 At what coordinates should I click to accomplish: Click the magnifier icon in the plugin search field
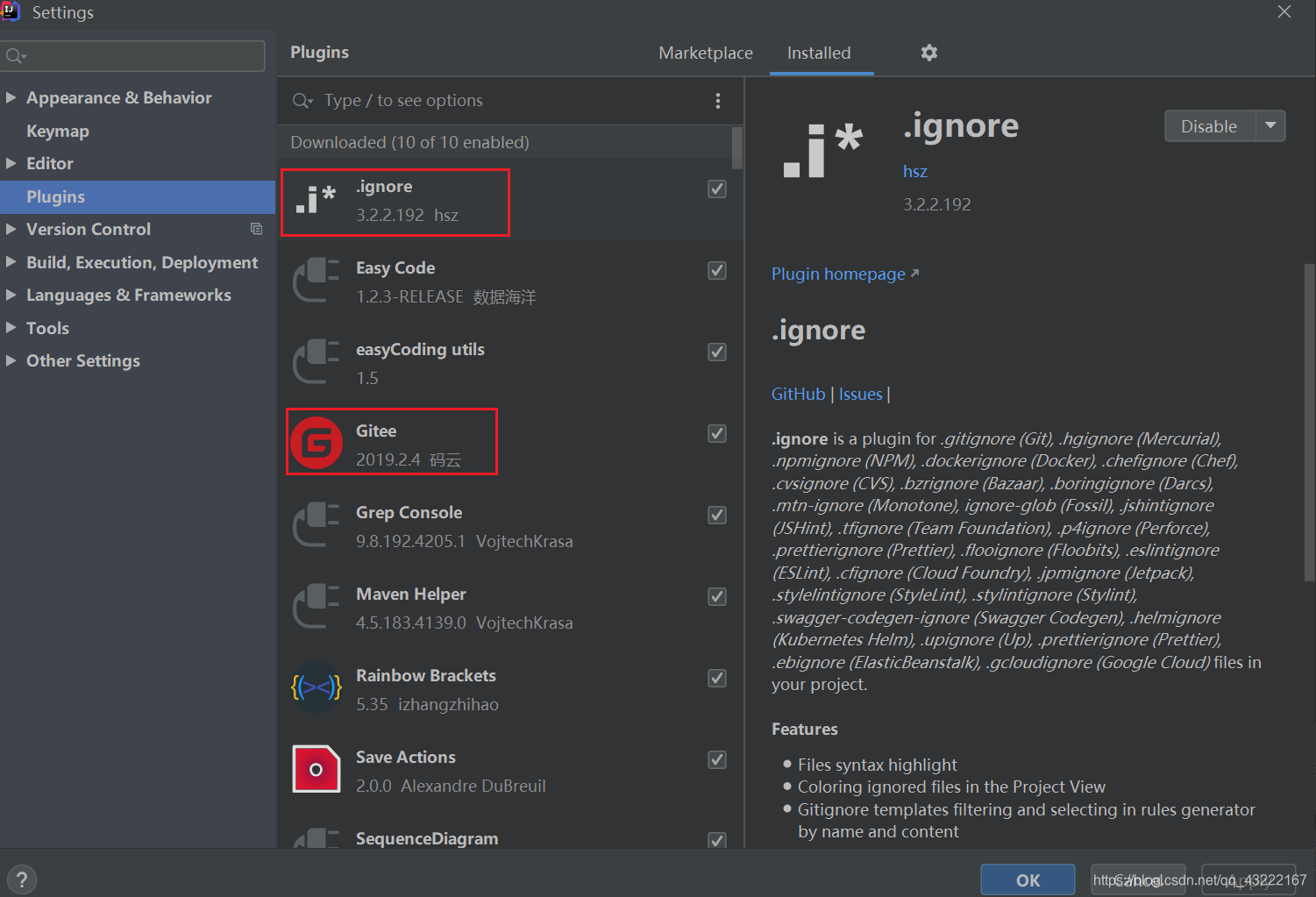[x=302, y=101]
